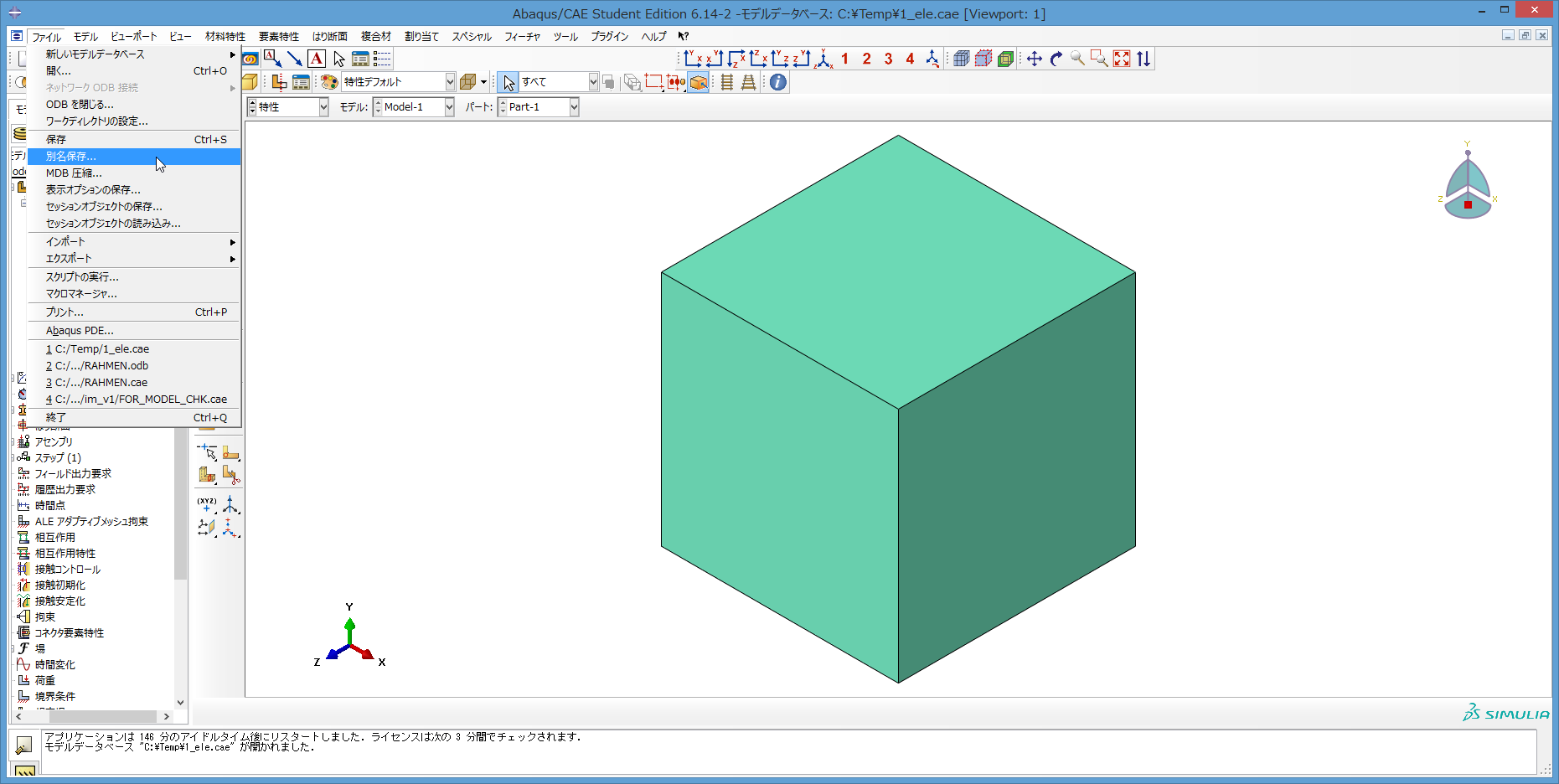The width and height of the screenshot is (1559, 784).
Task: Open the ビューポート menu
Action: 134,37
